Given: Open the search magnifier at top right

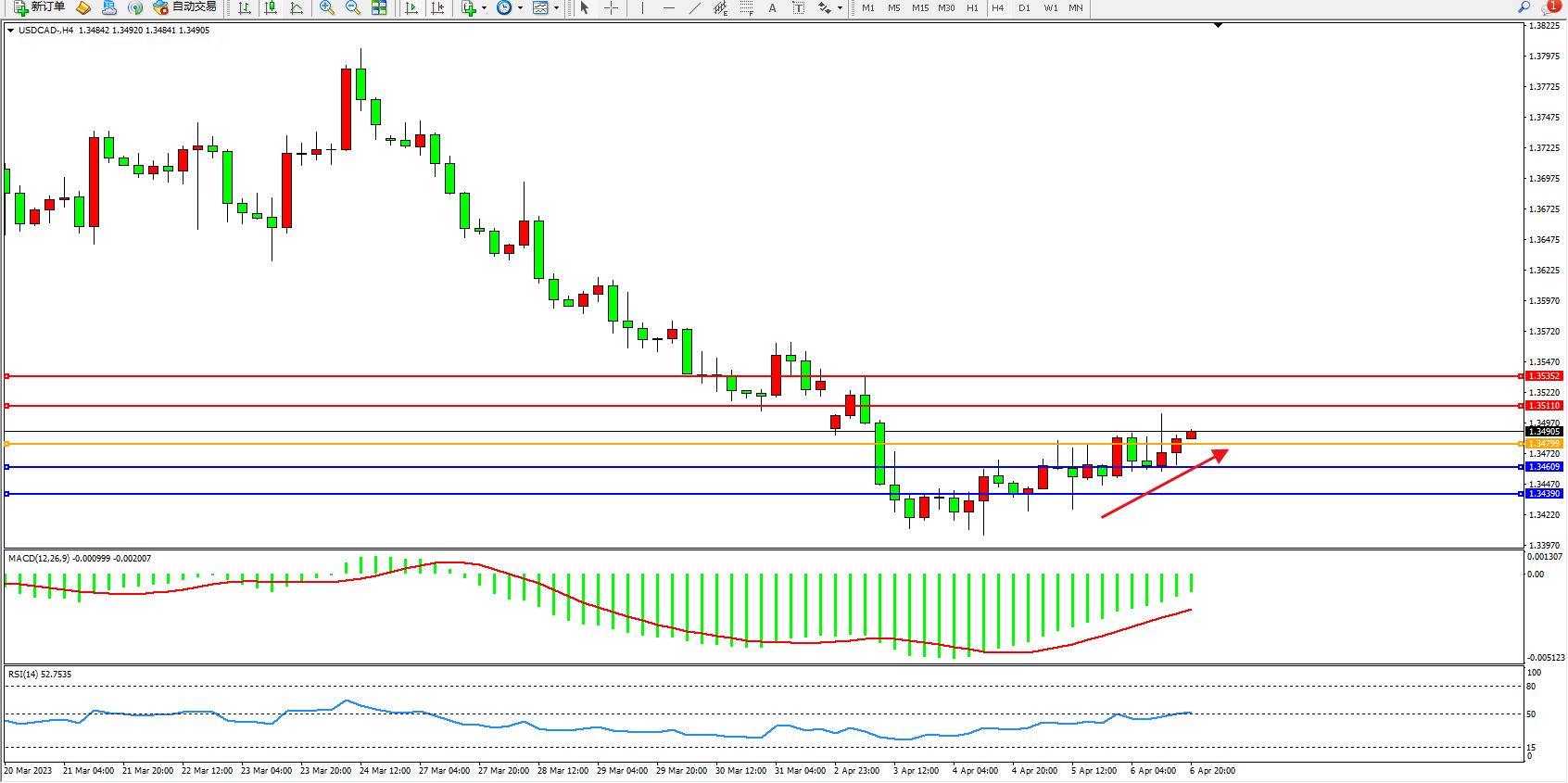Looking at the screenshot, I should coord(1524,7).
